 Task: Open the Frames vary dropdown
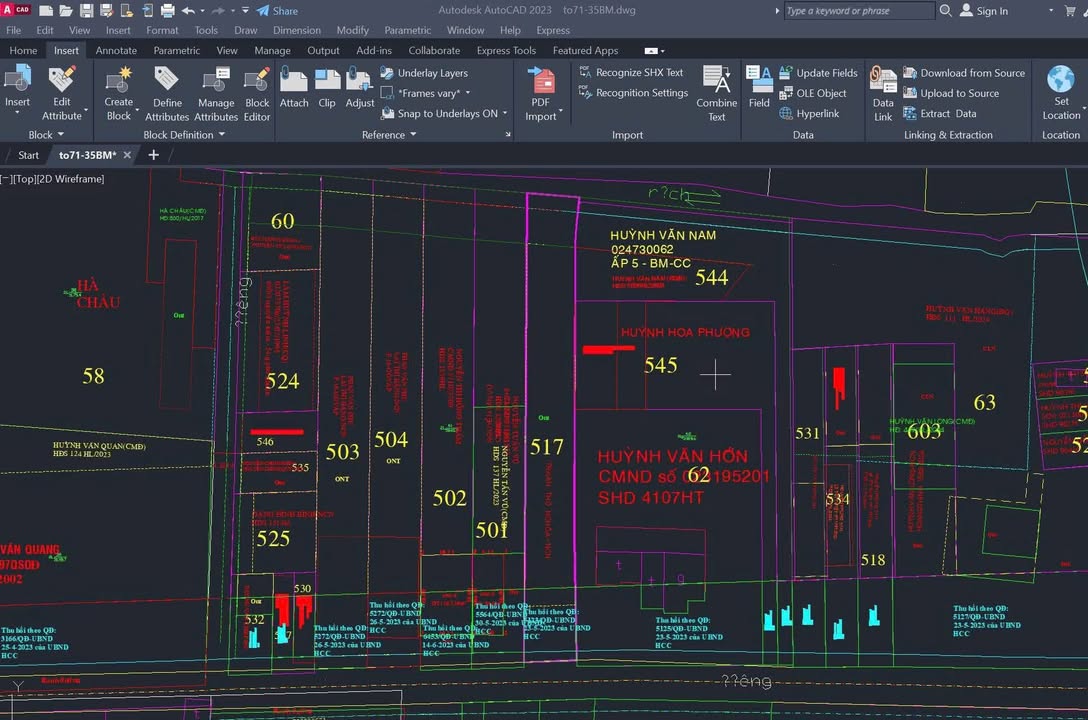pos(435,93)
